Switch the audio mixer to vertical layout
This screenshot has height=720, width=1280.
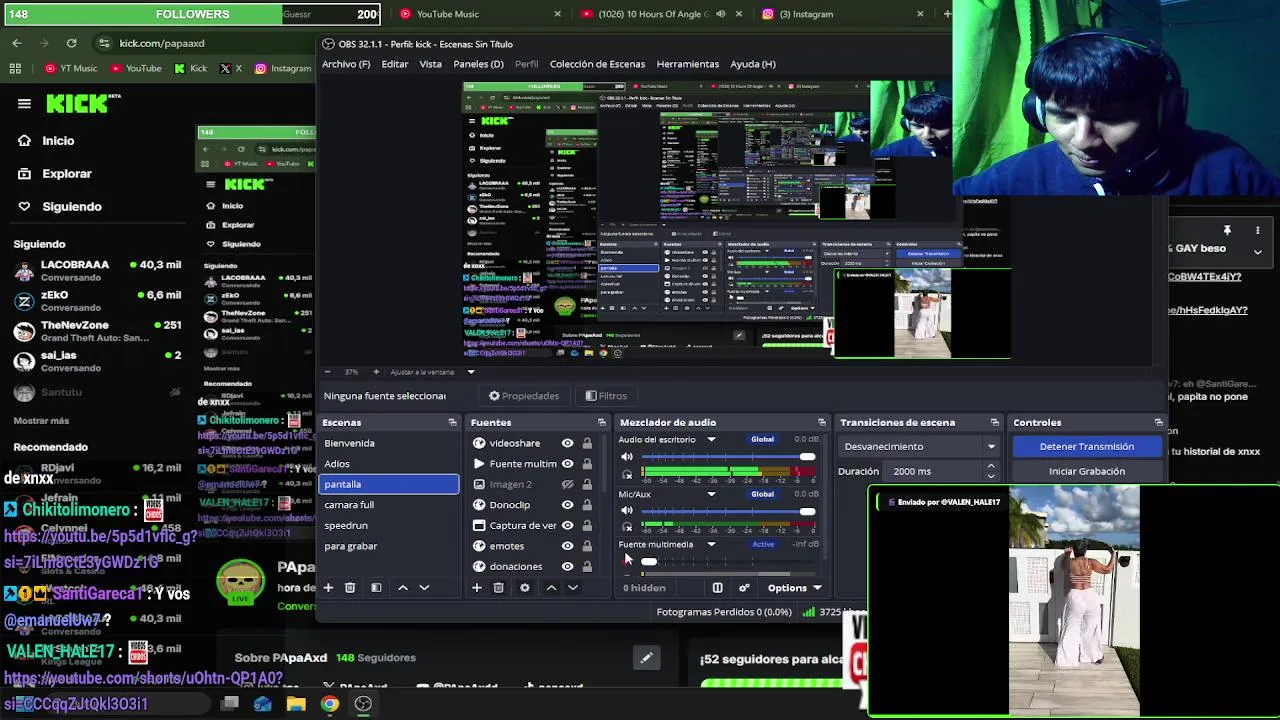coord(717,588)
